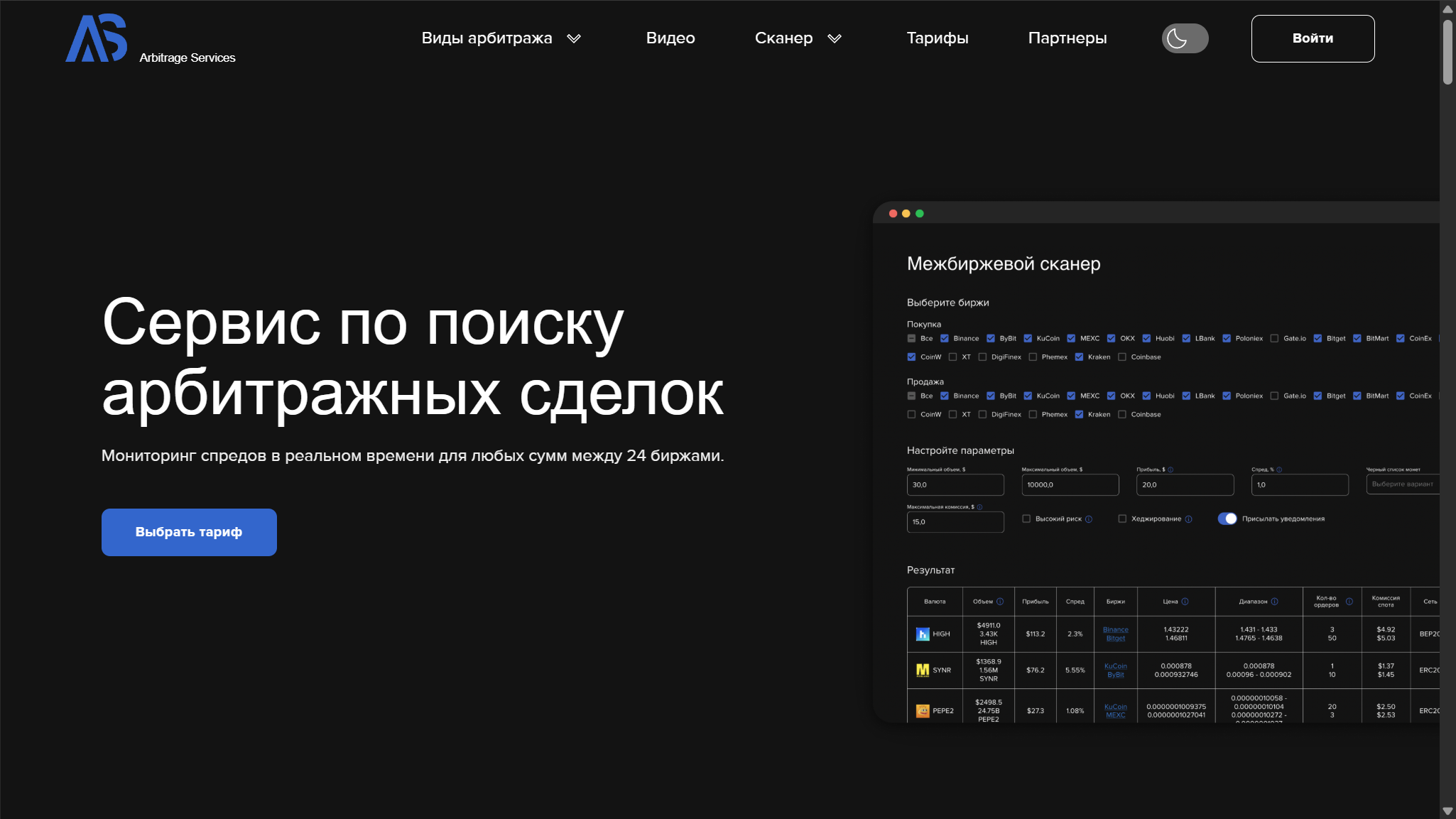Uncheck Kraken under Продажа

(x=1079, y=414)
